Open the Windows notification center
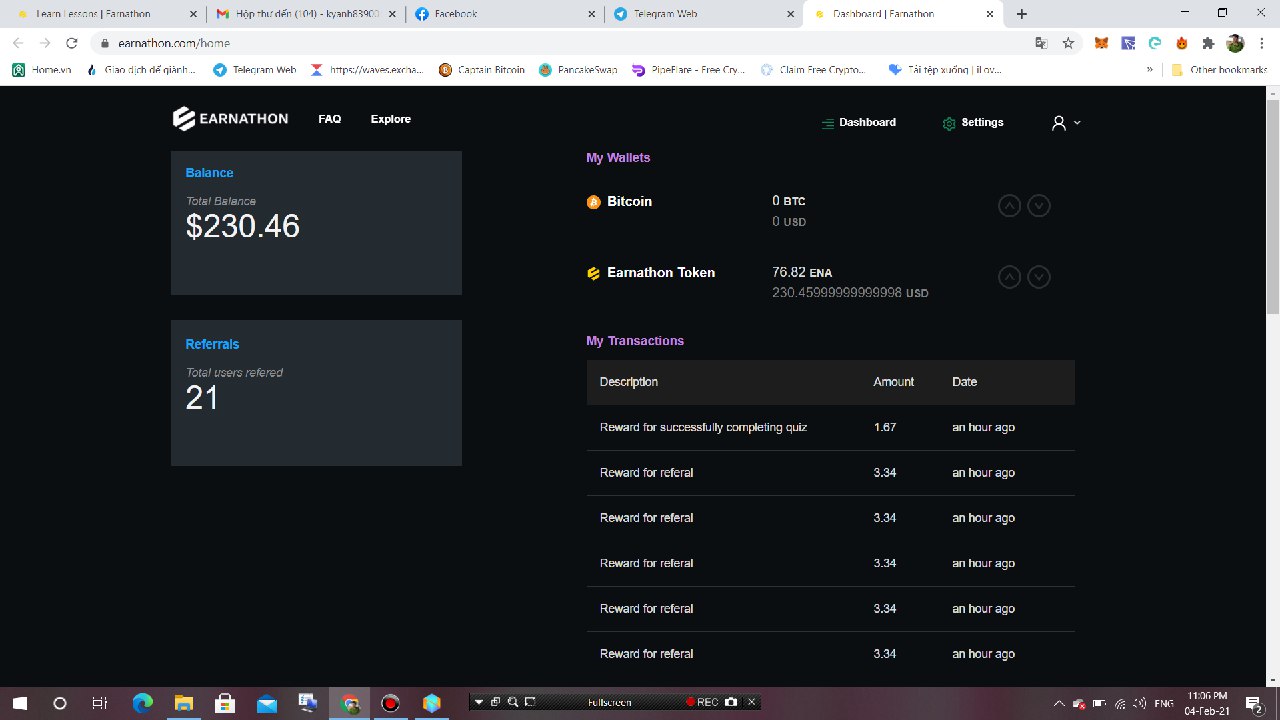1280x720 pixels. tap(1252, 703)
